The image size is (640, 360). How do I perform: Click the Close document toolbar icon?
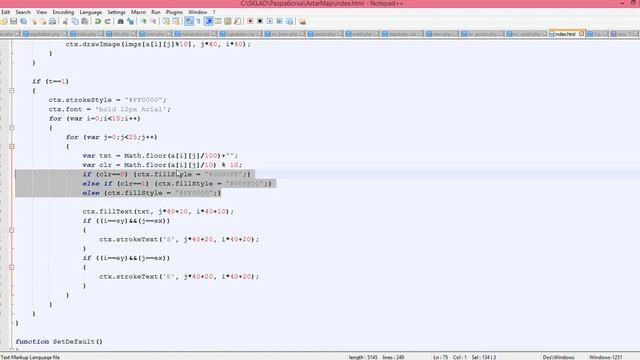pyautogui.click(x=33, y=21)
